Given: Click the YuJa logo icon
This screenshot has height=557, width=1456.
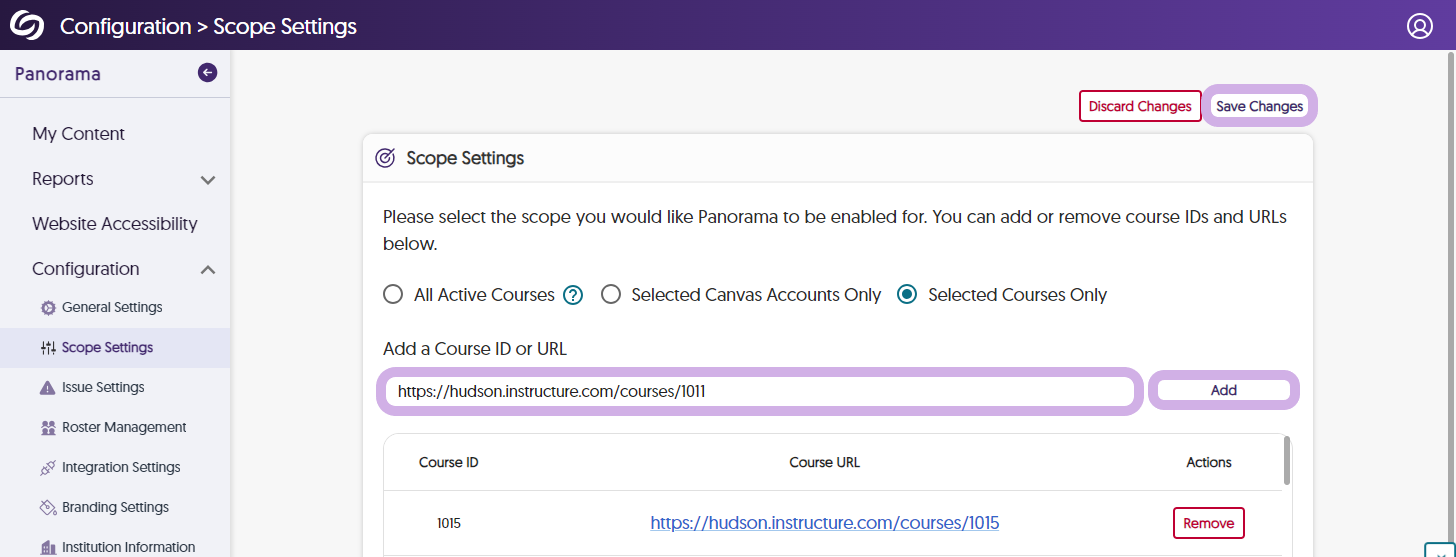Looking at the screenshot, I should [27, 25].
